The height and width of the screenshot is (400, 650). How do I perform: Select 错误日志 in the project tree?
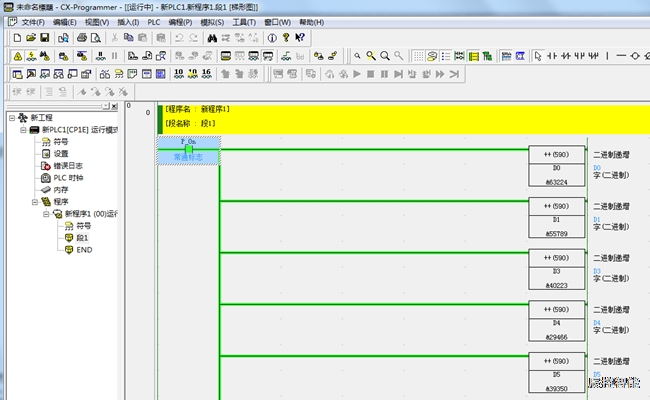67,166
